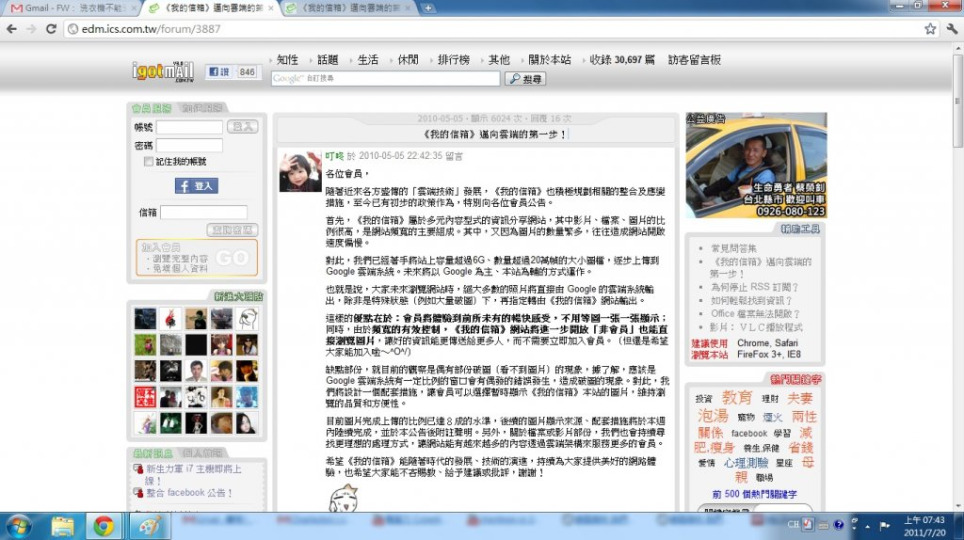This screenshot has height=540, width=964.
Task: Click the 搜尋 search button
Action: coord(526,79)
